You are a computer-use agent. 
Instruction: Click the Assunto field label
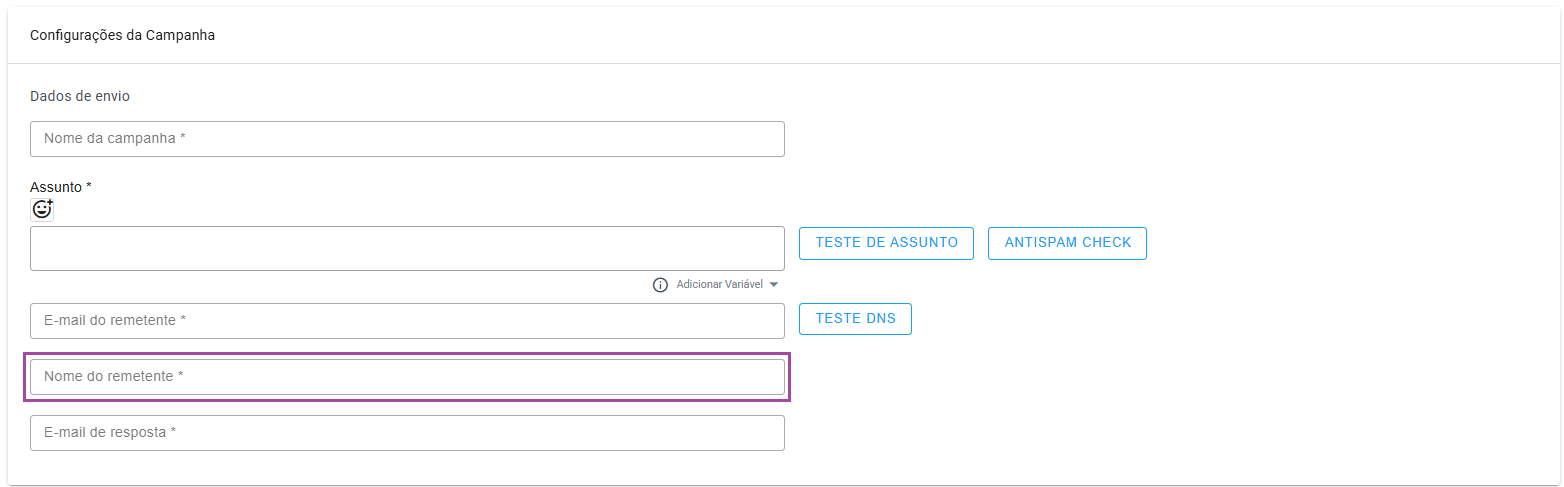coord(56,187)
